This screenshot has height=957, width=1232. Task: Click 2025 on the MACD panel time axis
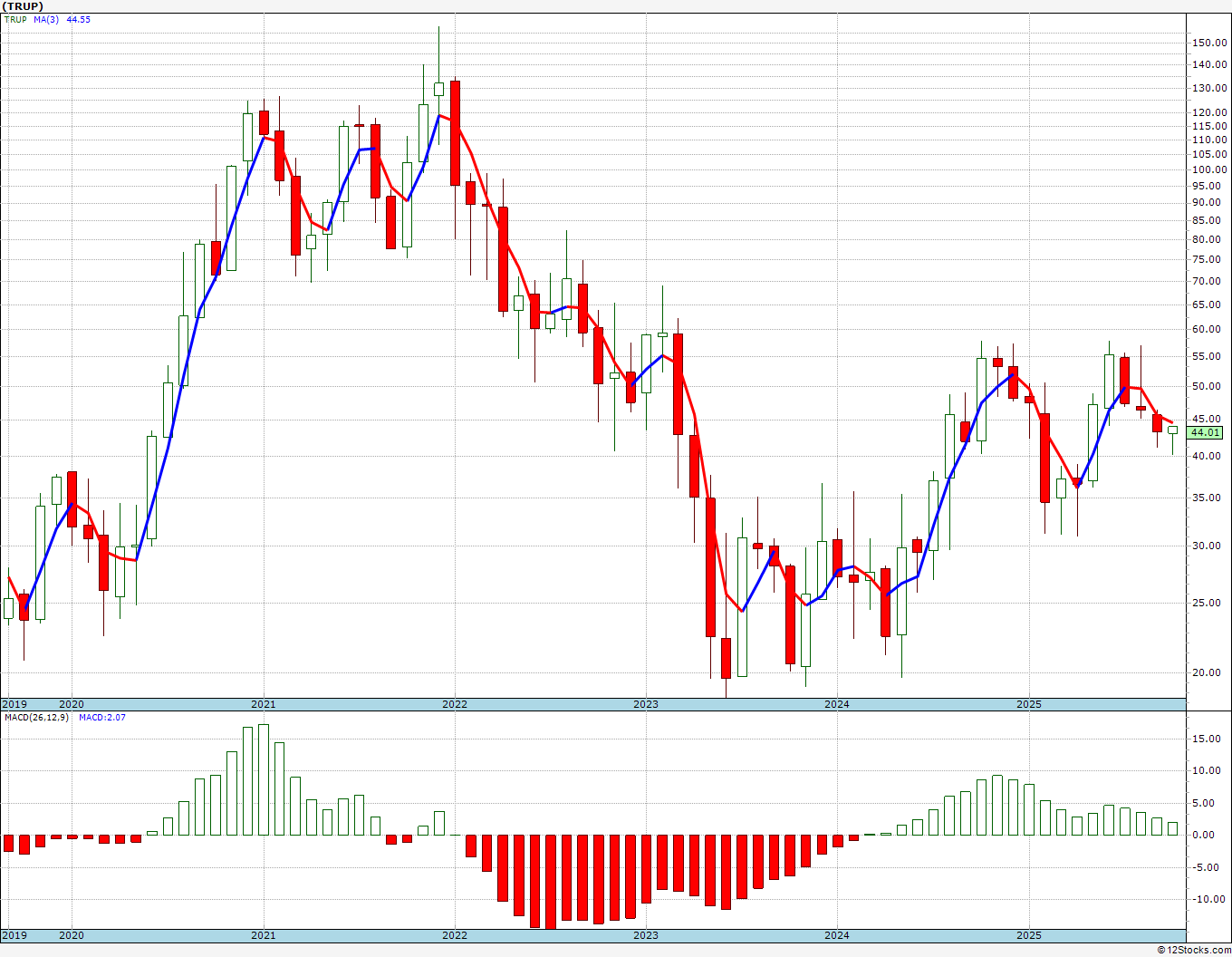pos(1029,935)
